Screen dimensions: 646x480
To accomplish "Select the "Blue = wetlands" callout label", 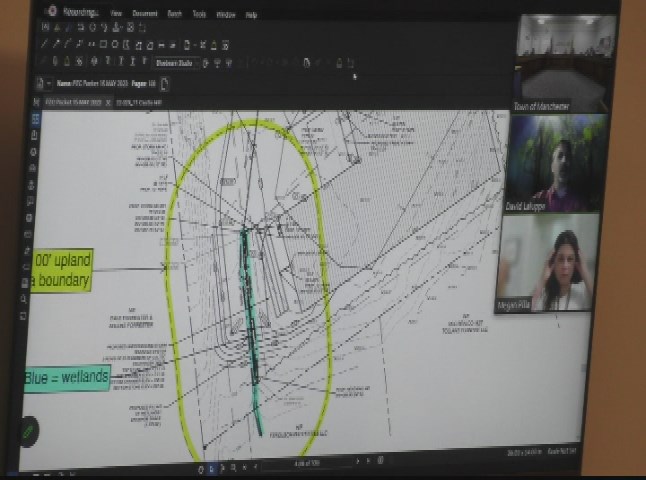I will [x=67, y=378].
